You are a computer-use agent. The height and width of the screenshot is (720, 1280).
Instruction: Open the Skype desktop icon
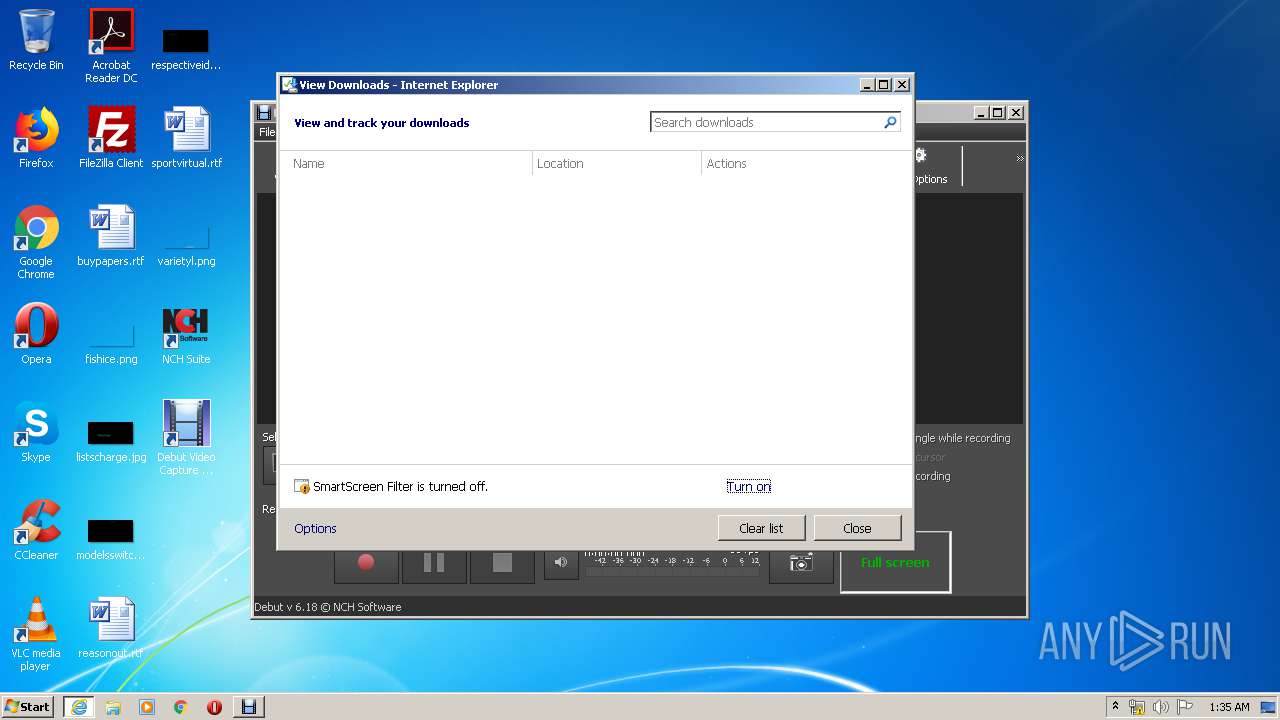pos(36,432)
